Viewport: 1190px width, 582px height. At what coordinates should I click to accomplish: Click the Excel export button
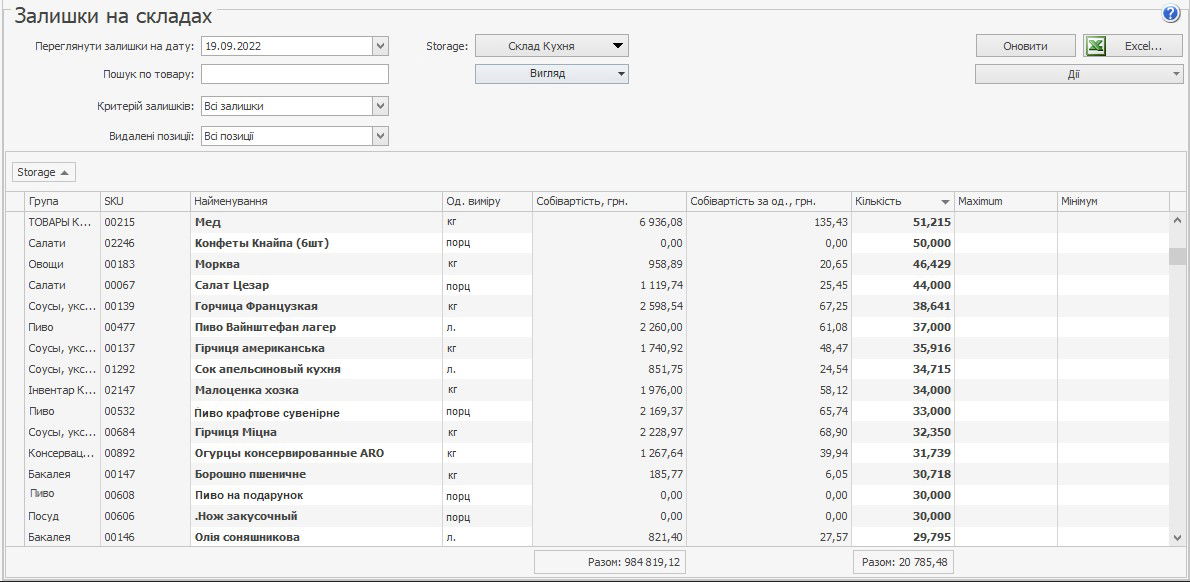pos(1133,46)
